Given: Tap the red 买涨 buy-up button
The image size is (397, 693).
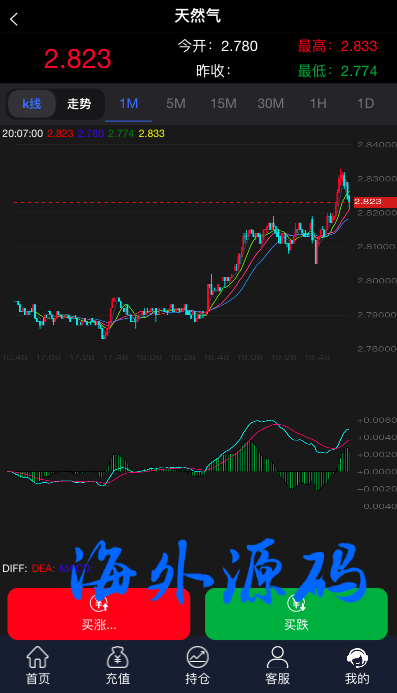Looking at the screenshot, I should [x=99, y=613].
